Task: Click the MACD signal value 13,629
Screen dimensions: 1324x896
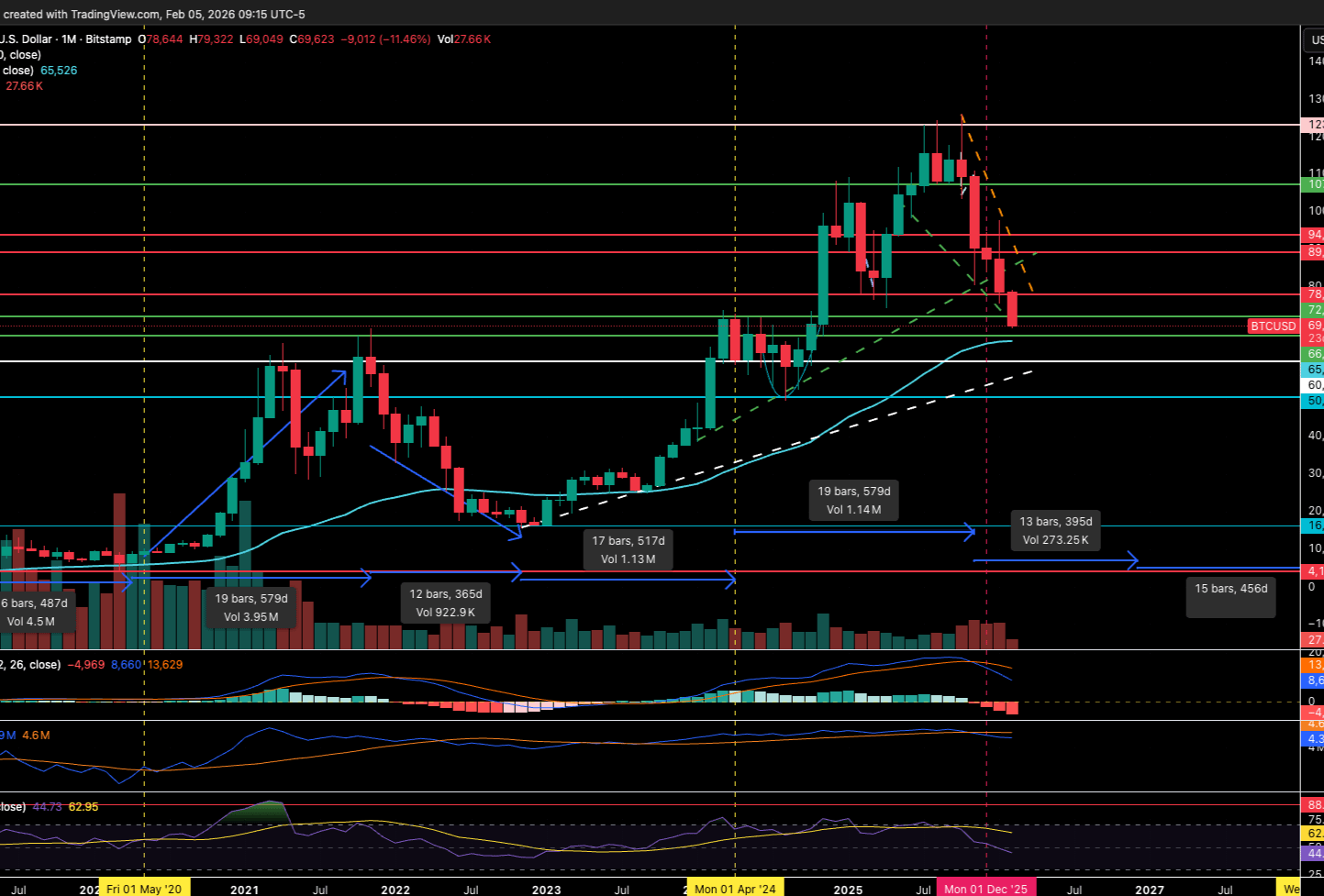Action: point(165,665)
